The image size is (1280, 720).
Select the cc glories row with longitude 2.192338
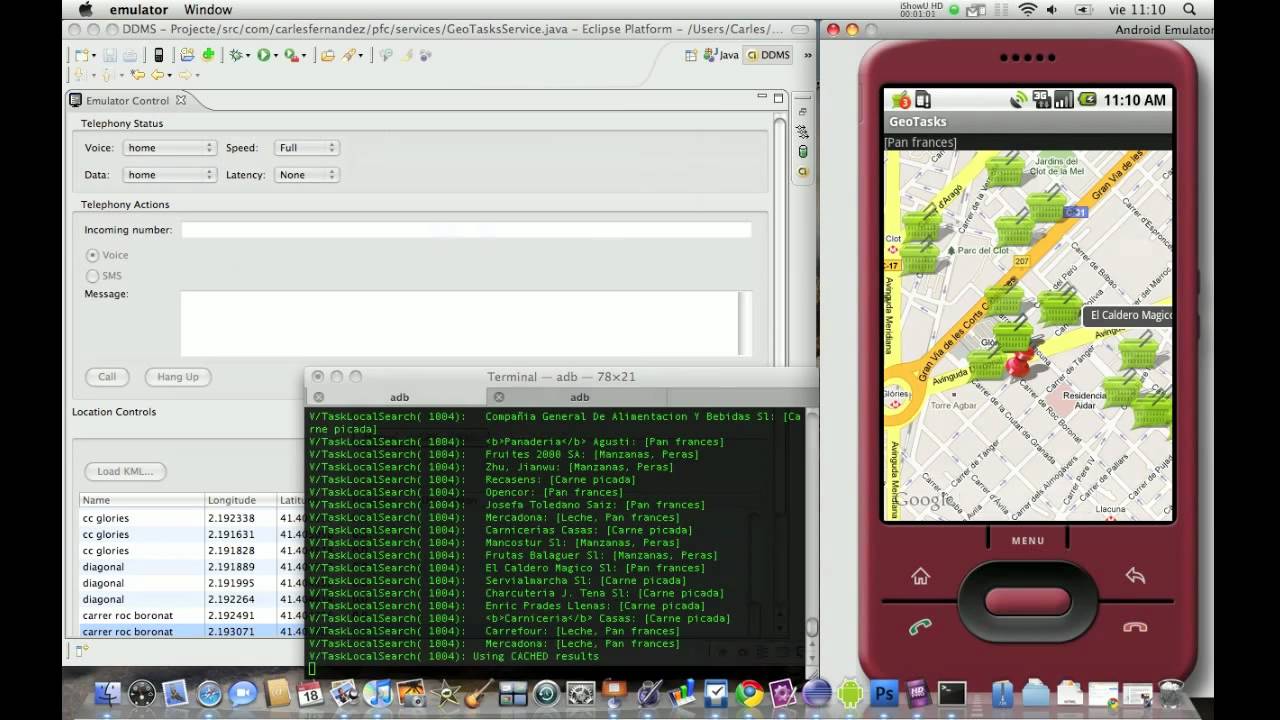pos(192,518)
